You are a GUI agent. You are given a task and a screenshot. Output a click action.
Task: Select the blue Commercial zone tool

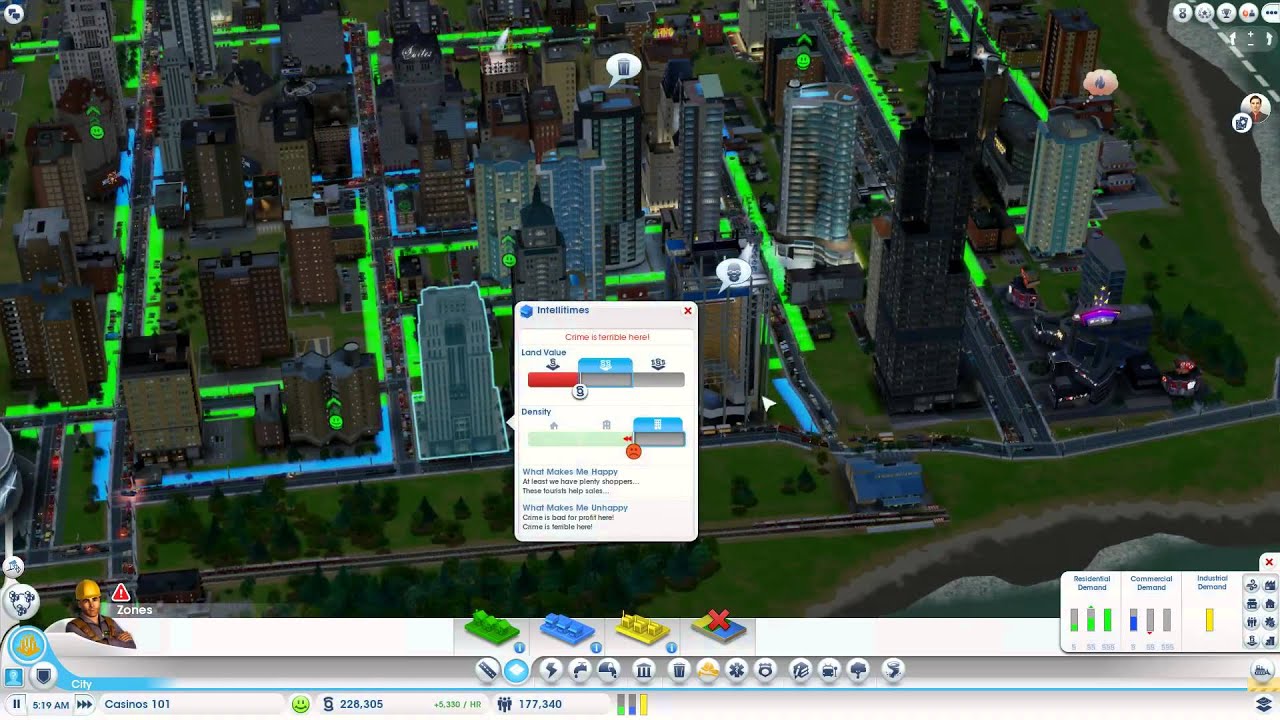tap(567, 630)
